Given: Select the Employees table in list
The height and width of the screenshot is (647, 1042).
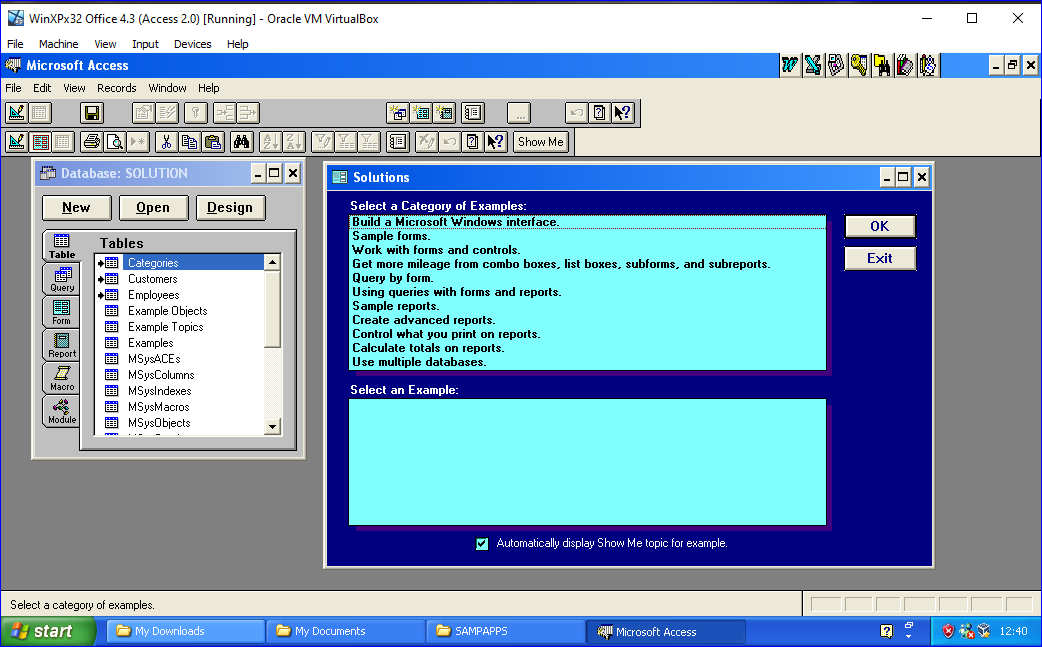Looking at the screenshot, I should click(153, 295).
